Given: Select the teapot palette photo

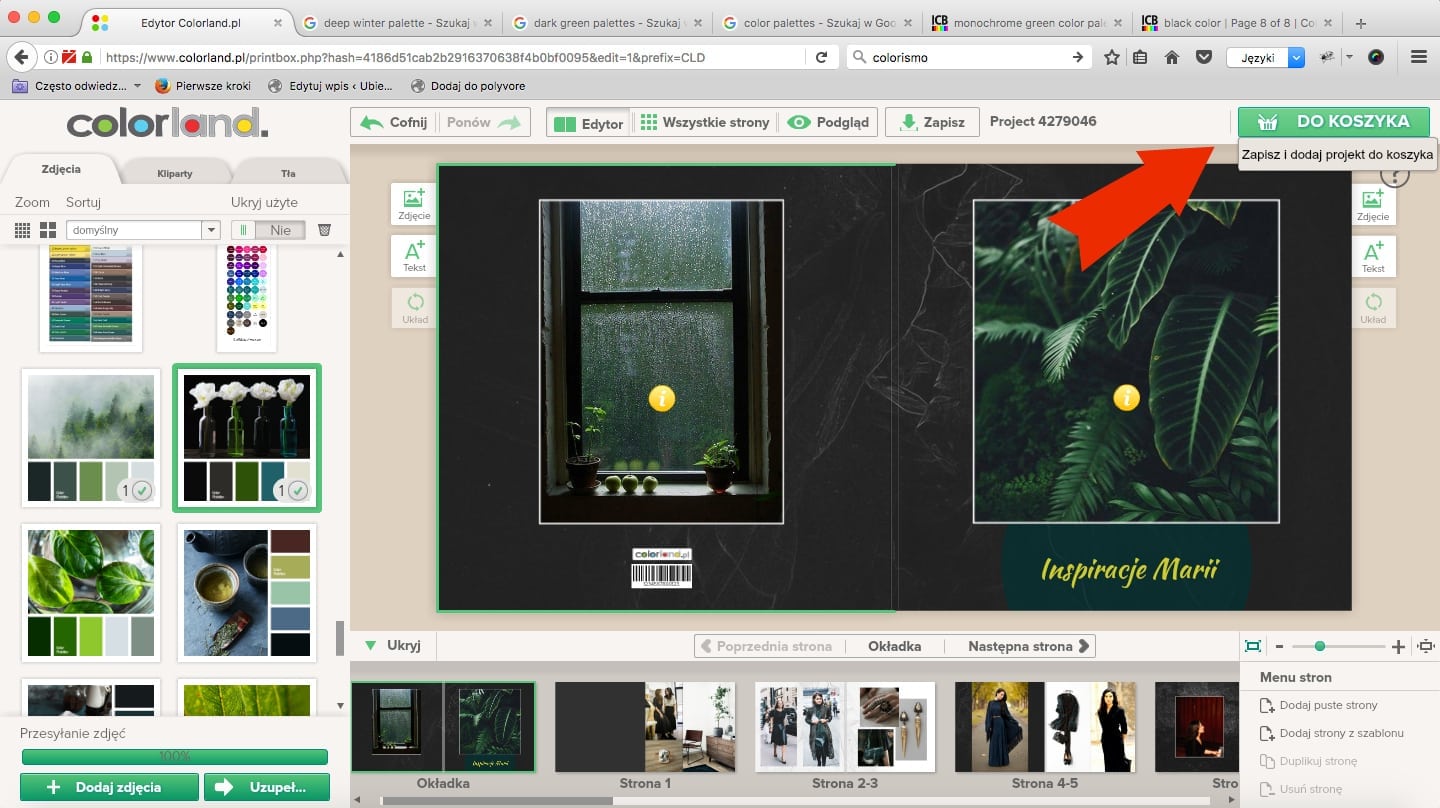Looking at the screenshot, I should pos(247,593).
